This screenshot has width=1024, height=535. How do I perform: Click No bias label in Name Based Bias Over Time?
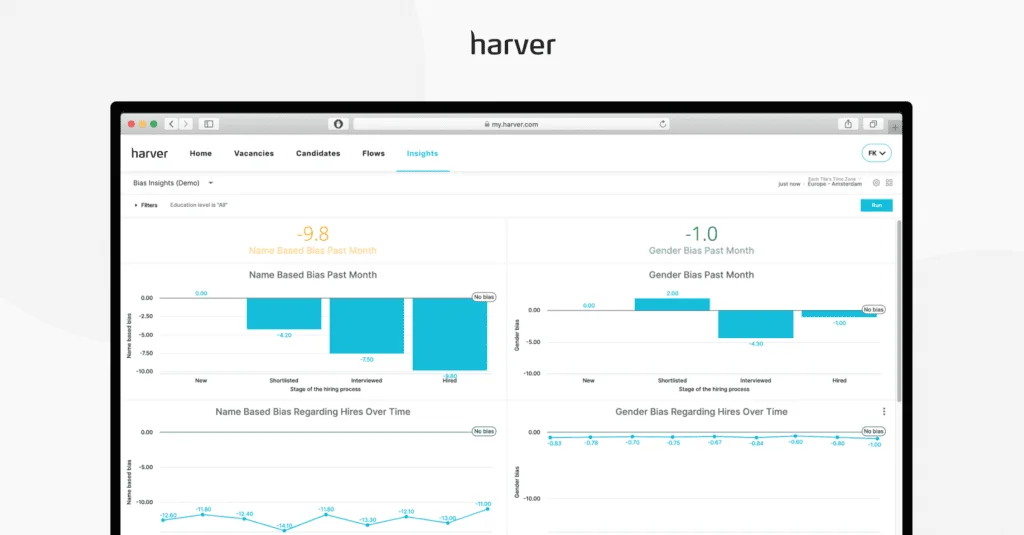(484, 431)
